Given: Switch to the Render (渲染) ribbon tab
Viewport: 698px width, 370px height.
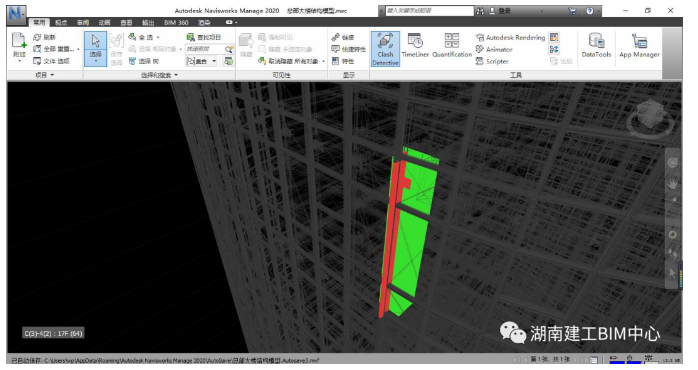Looking at the screenshot, I should point(204,22).
